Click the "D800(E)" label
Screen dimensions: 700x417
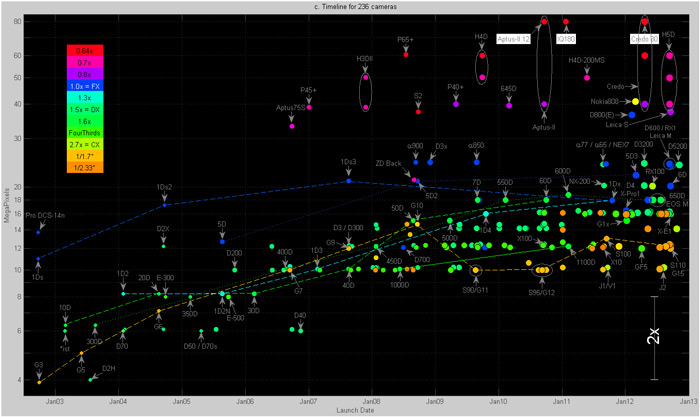tap(602, 115)
